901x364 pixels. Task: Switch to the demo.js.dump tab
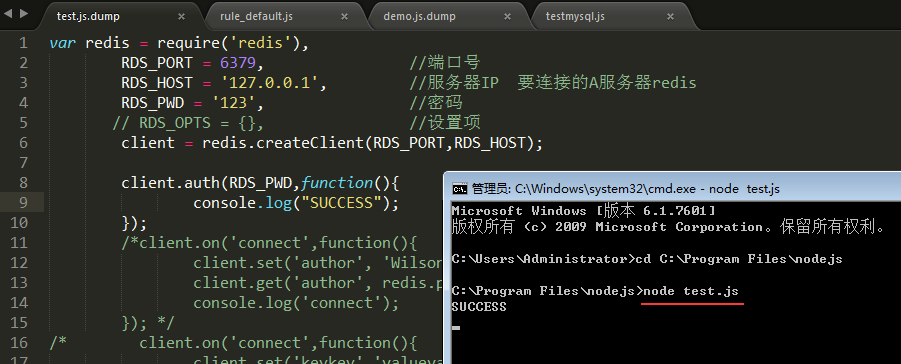click(x=419, y=16)
